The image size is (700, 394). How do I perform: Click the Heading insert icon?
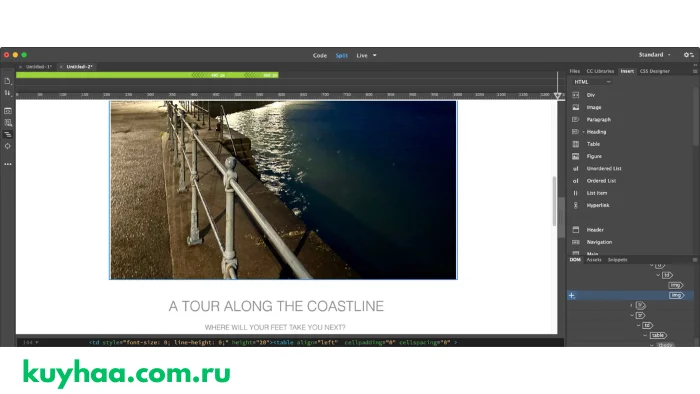point(575,132)
